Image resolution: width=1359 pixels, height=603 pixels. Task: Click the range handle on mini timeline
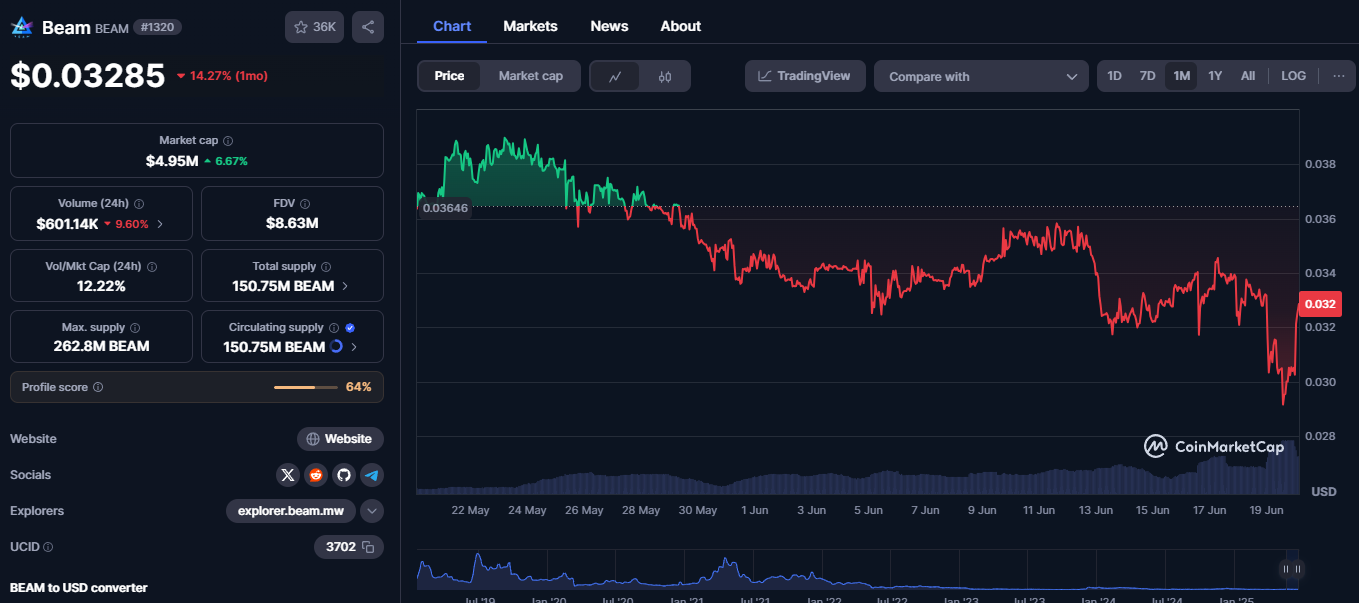(1291, 569)
